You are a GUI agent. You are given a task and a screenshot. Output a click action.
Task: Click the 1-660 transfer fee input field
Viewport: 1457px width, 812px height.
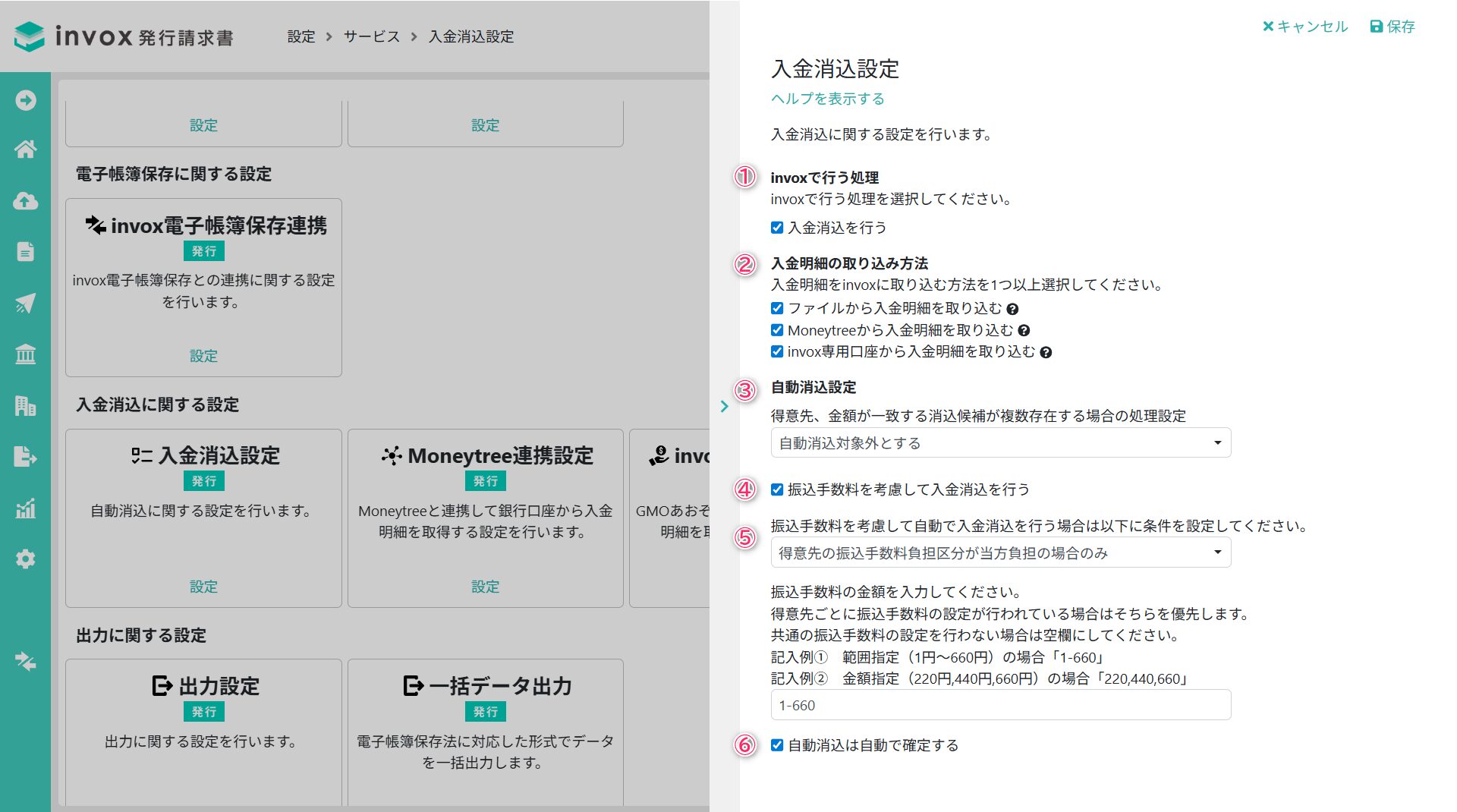1000,705
